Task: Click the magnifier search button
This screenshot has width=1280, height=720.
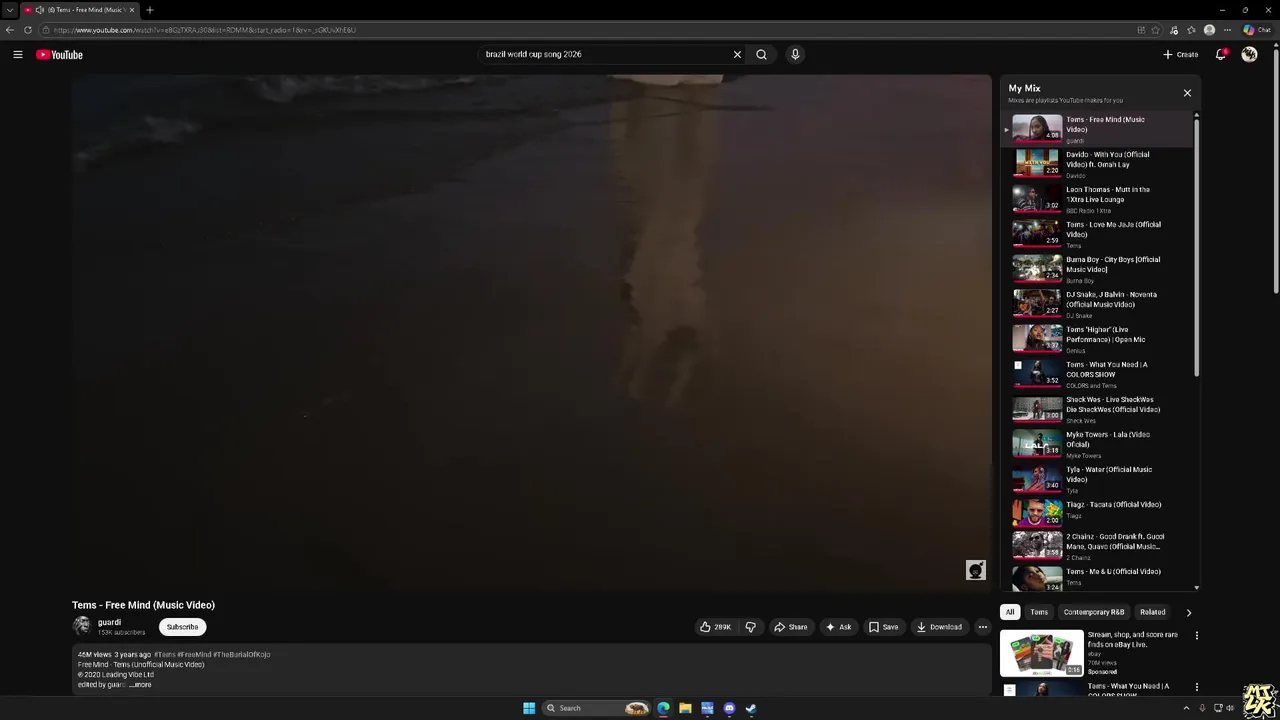Action: [761, 55]
